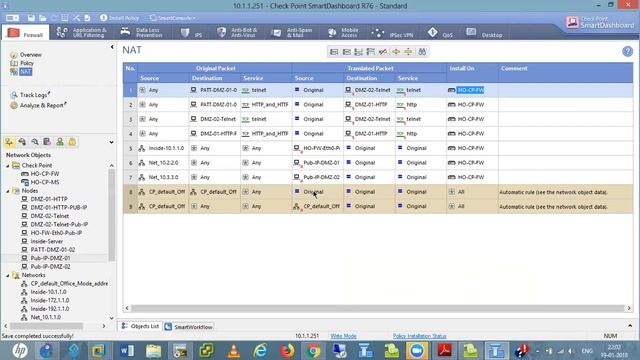Click the Save icon in the top toolbar

coord(31,18)
